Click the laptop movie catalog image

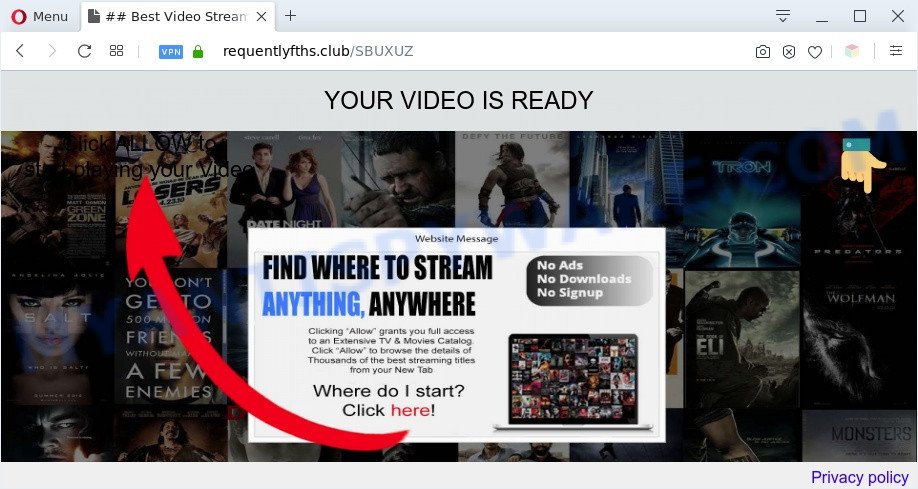[573, 381]
